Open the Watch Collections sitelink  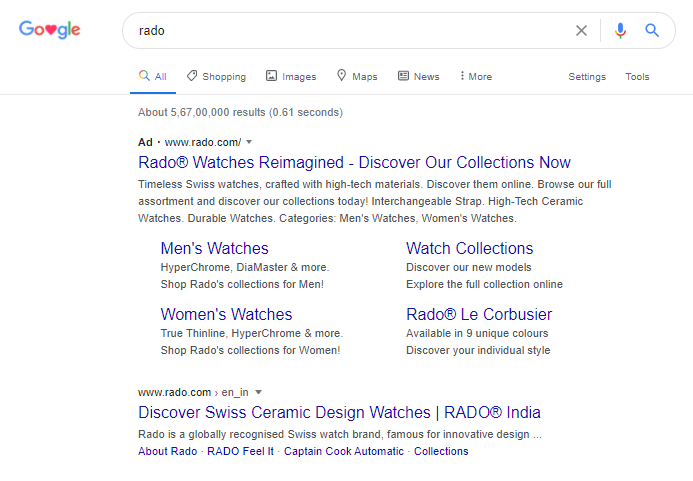pos(470,248)
